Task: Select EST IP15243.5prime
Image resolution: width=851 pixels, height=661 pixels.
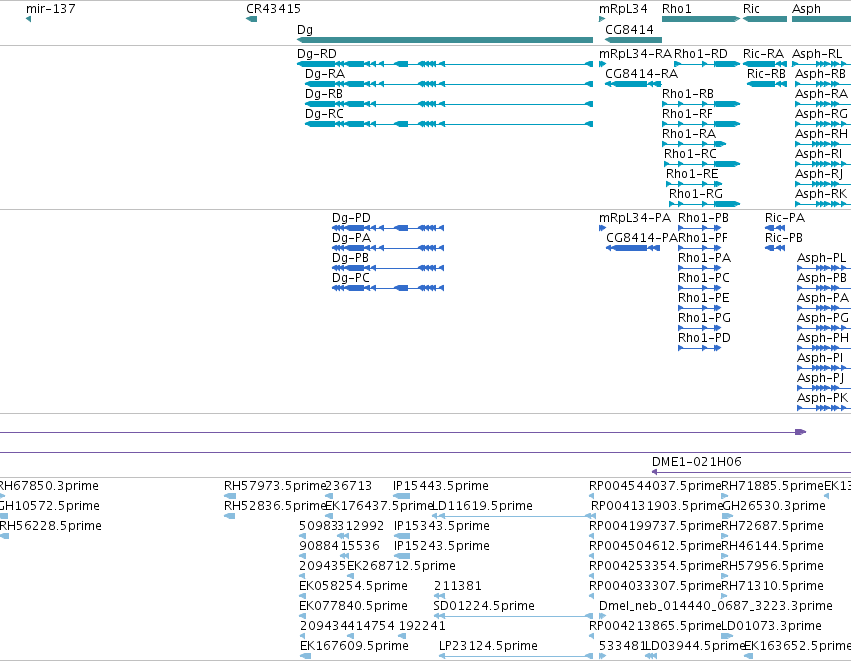Action: pyautogui.click(x=402, y=556)
